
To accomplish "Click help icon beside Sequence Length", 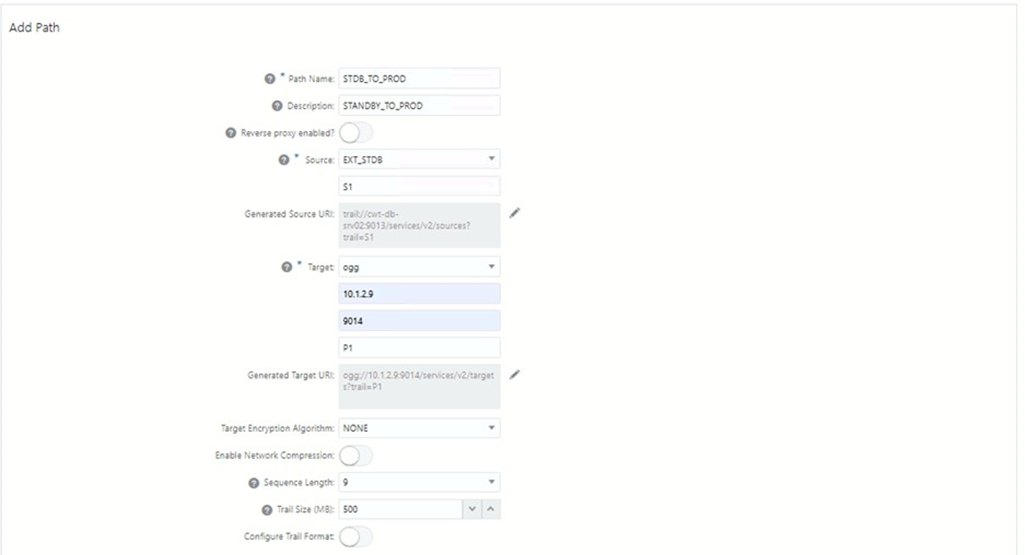I will coord(254,483).
